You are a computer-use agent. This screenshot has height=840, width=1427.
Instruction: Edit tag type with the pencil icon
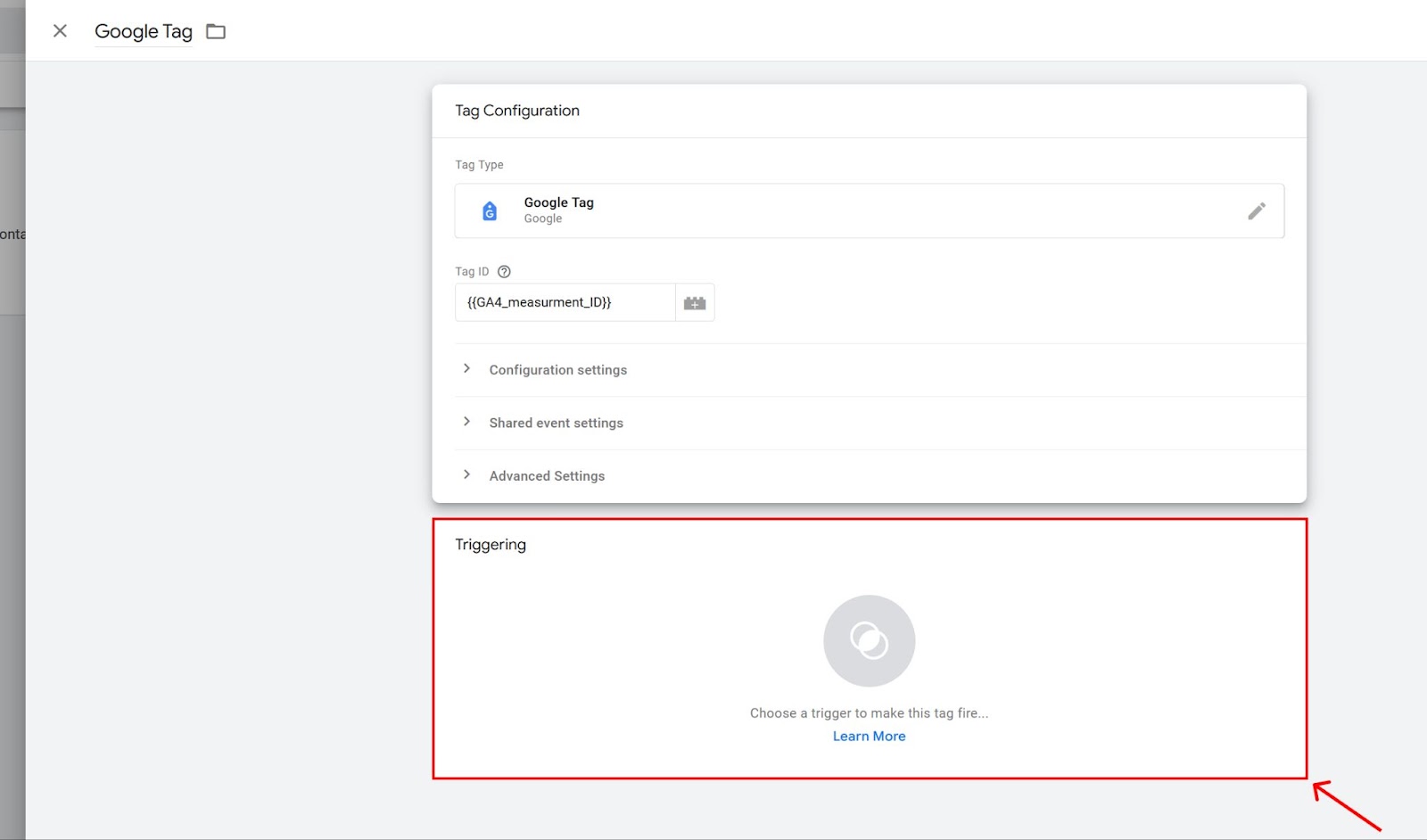pos(1256,211)
